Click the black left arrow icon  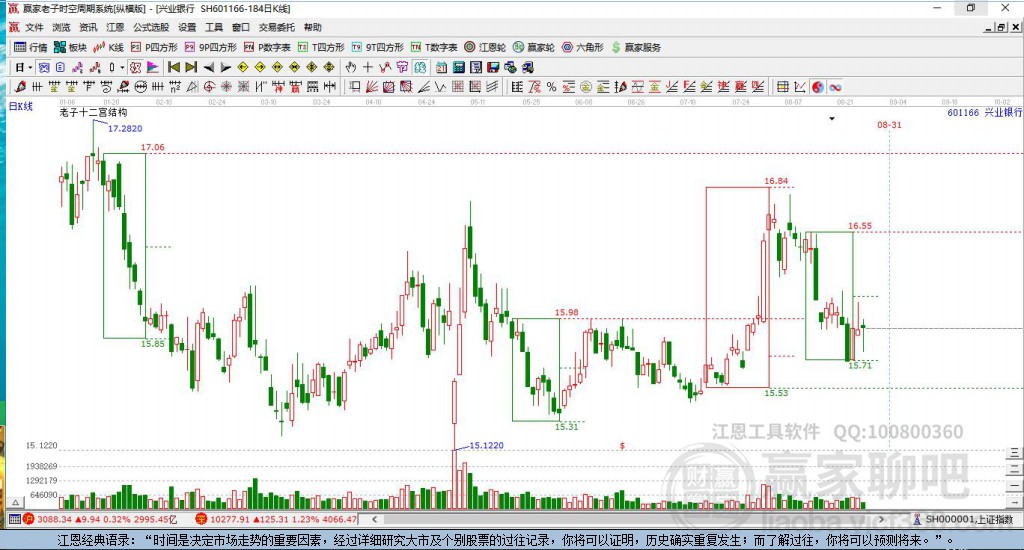[x=208, y=67]
